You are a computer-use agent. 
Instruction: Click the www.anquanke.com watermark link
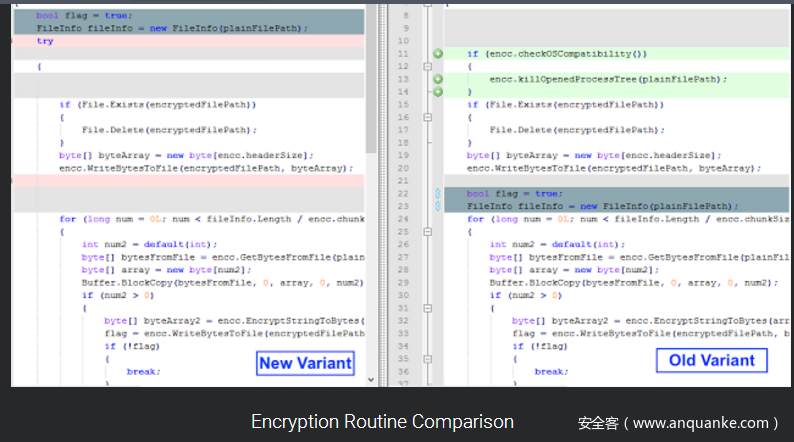(x=678, y=423)
